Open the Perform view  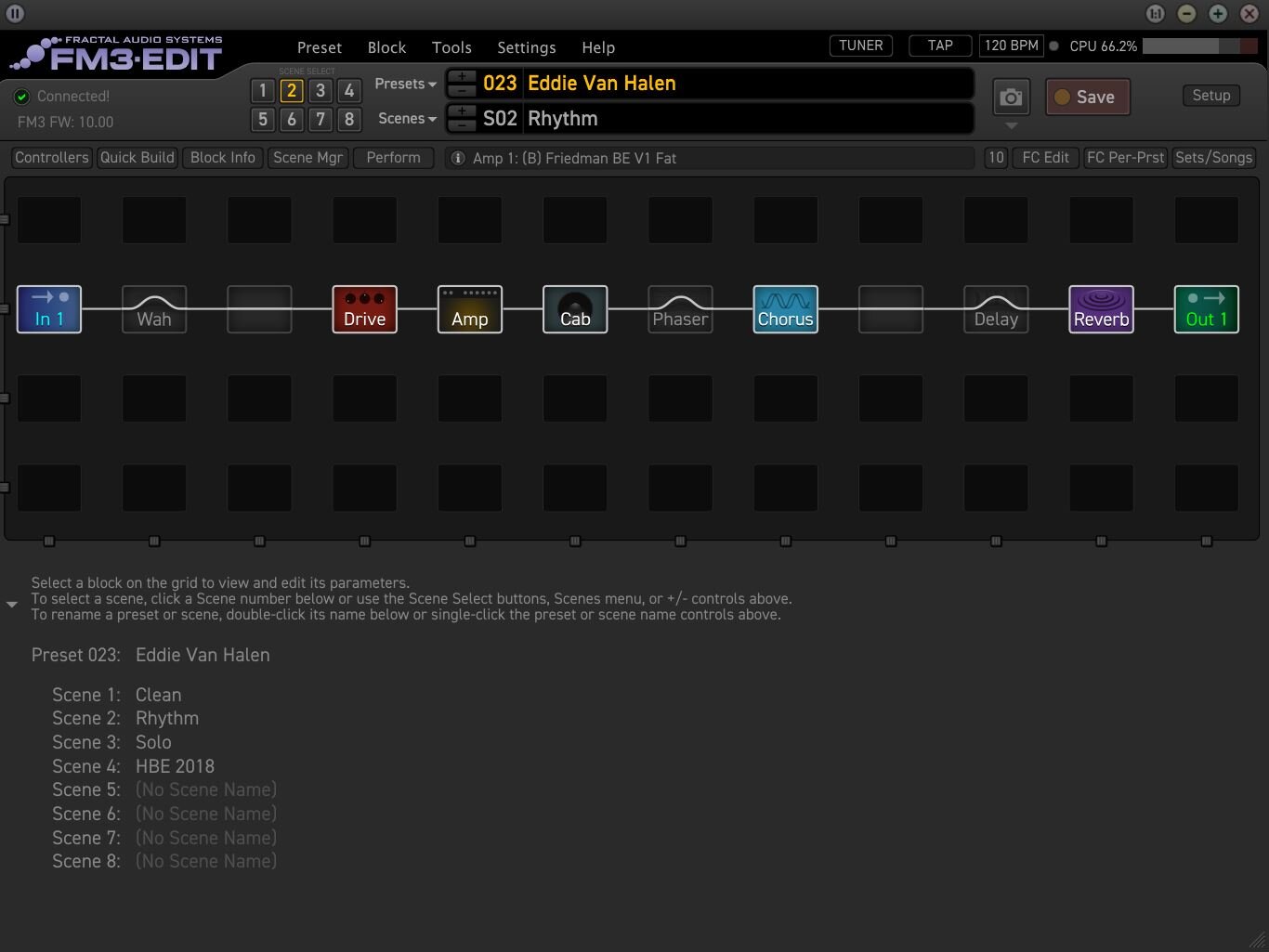394,158
